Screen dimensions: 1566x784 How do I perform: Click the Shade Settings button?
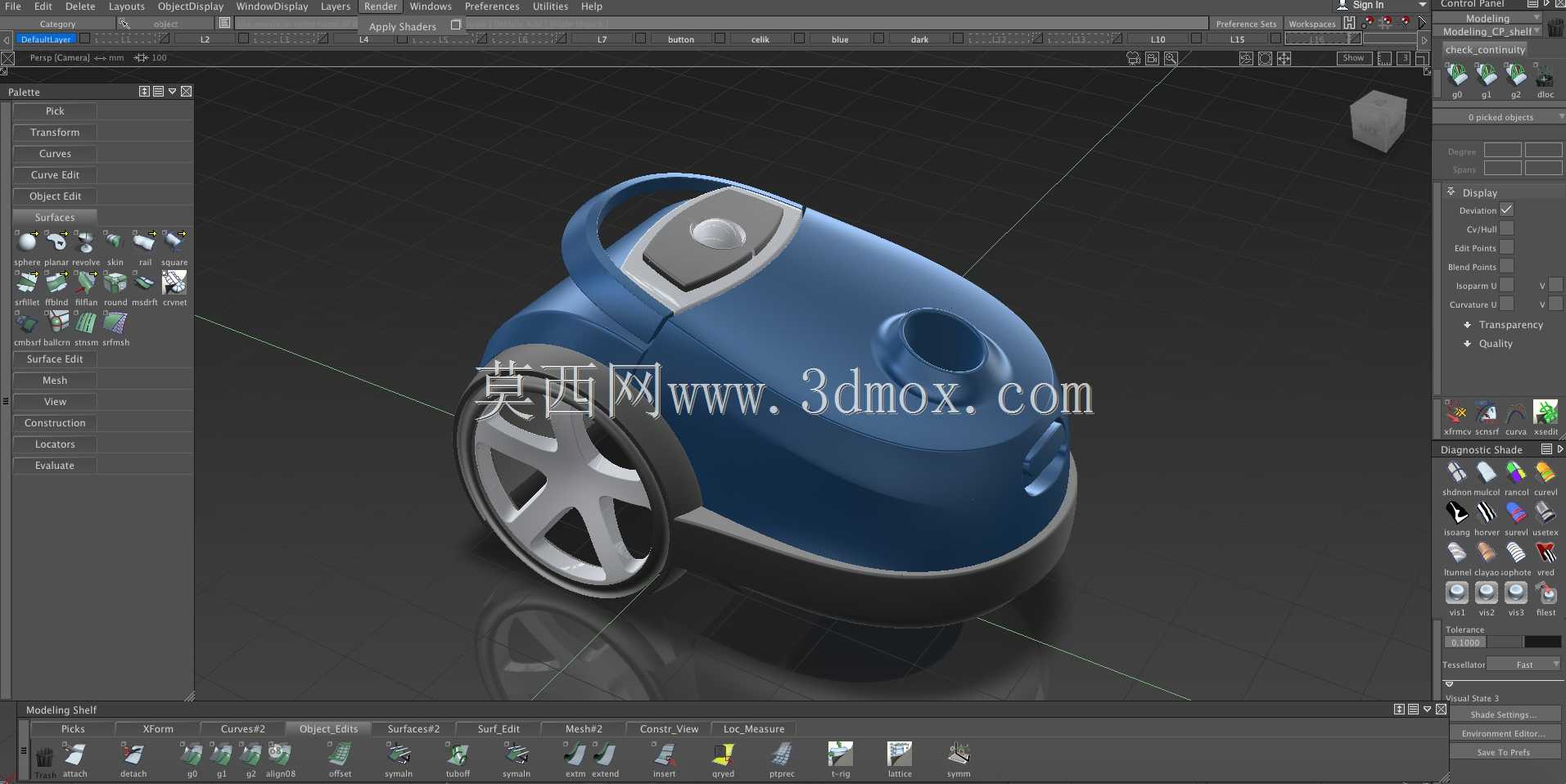(1504, 714)
